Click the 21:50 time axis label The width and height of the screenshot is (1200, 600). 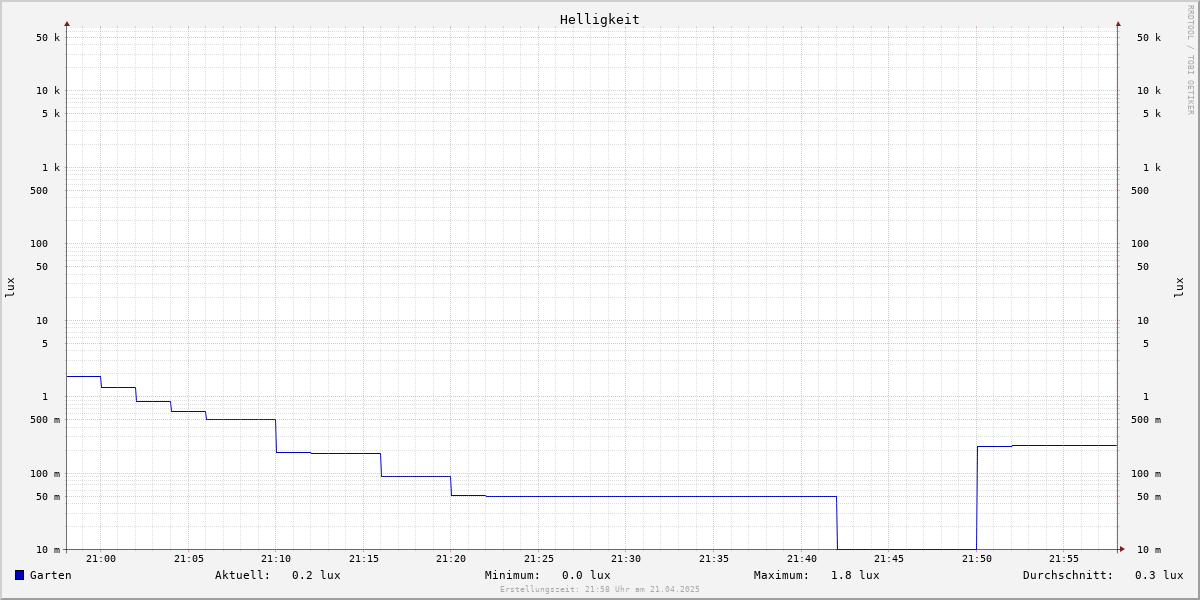pos(977,559)
